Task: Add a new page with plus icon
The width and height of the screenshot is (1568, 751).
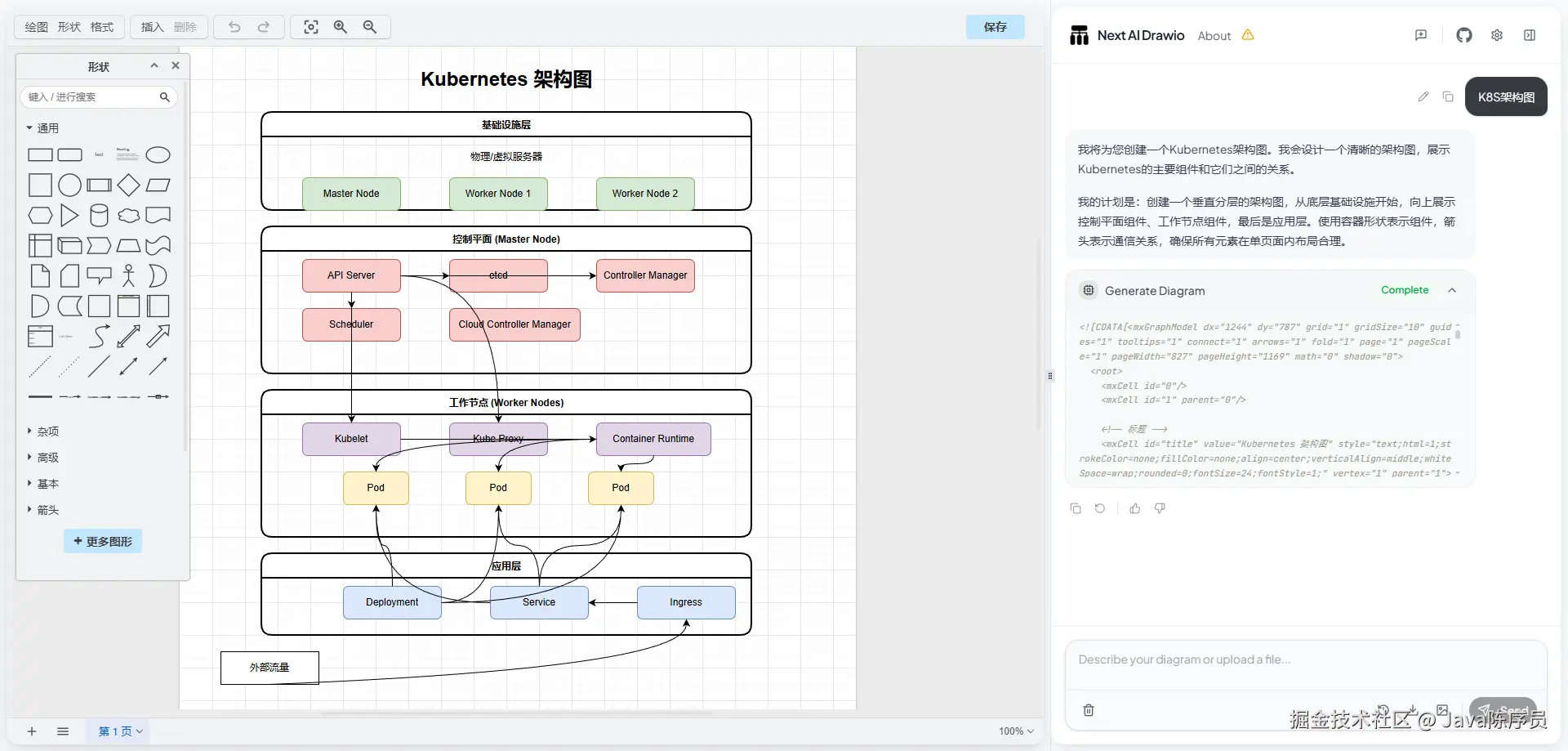Action: tap(32, 731)
